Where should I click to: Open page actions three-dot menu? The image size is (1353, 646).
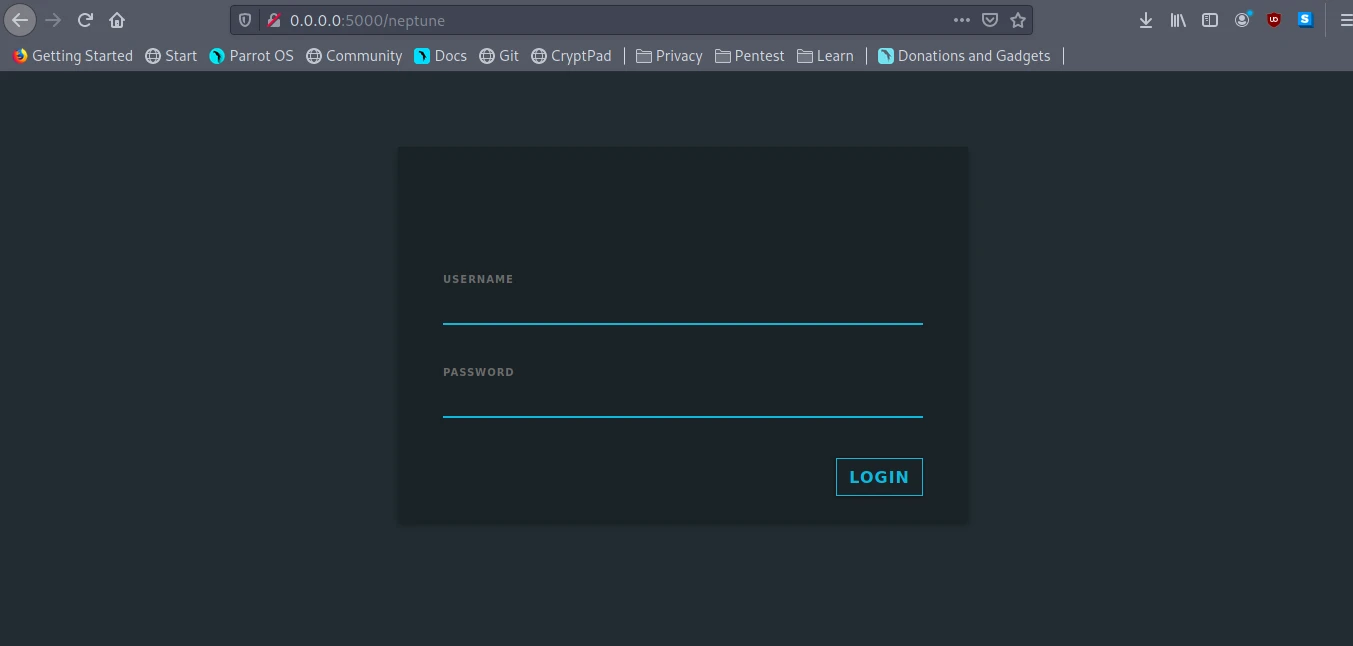point(961,20)
